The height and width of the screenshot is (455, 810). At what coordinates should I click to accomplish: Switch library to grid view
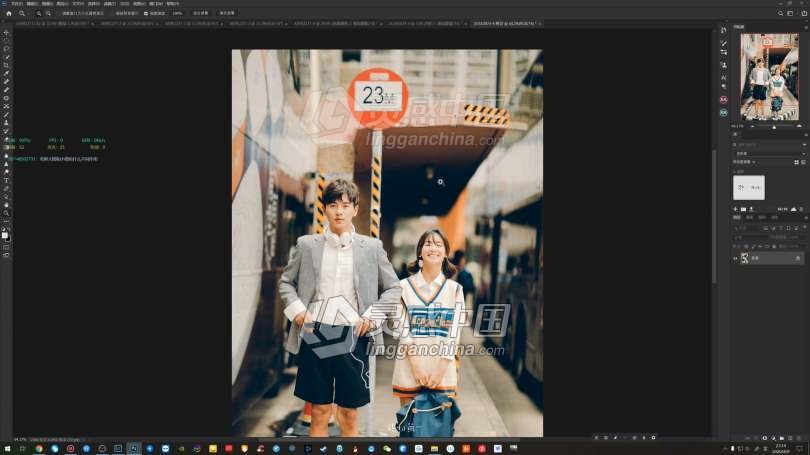[796, 162]
